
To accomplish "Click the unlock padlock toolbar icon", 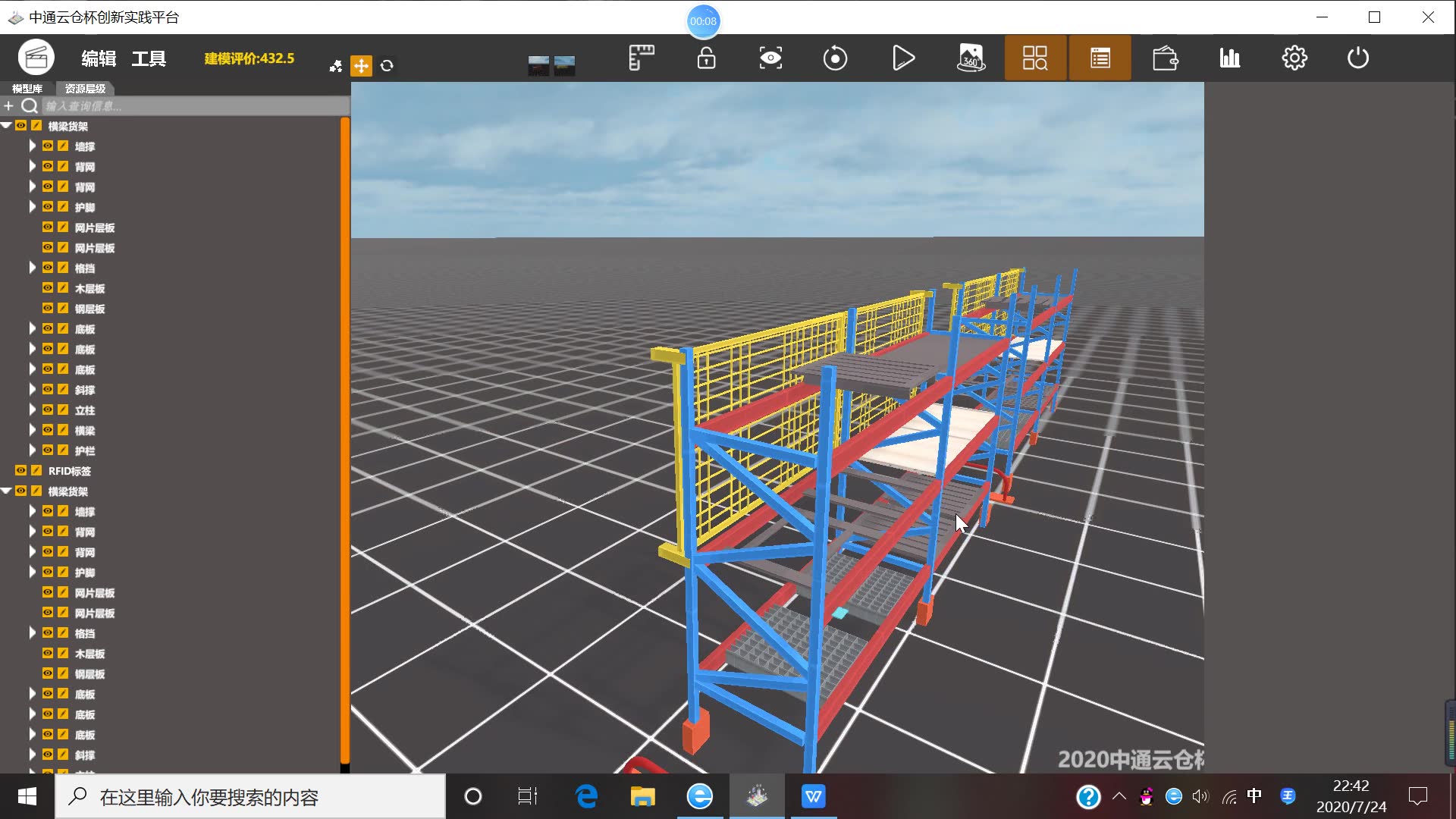I will tap(706, 58).
